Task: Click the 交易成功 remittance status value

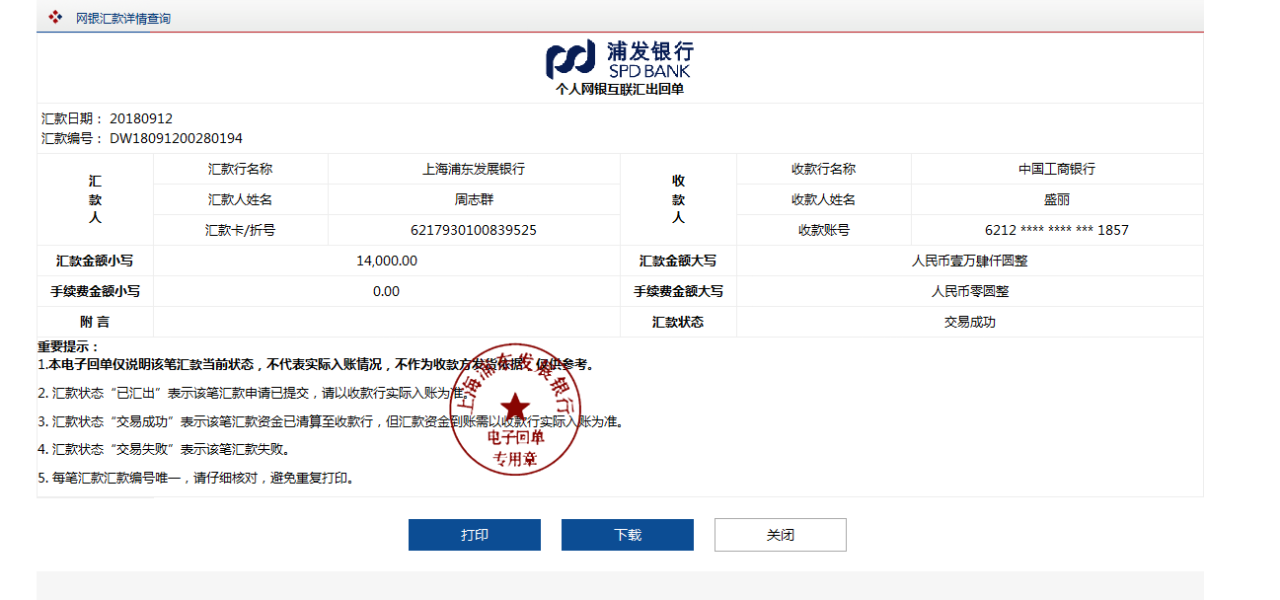Action: (x=970, y=322)
